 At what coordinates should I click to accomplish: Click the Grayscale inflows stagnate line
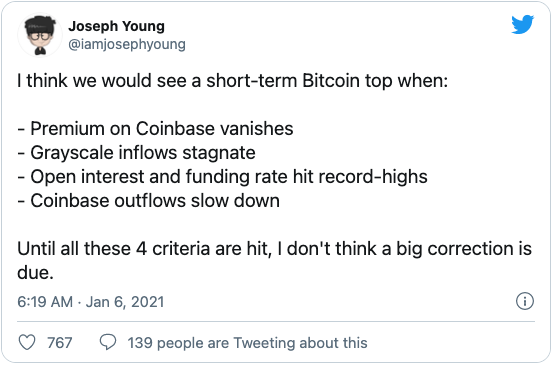136,153
